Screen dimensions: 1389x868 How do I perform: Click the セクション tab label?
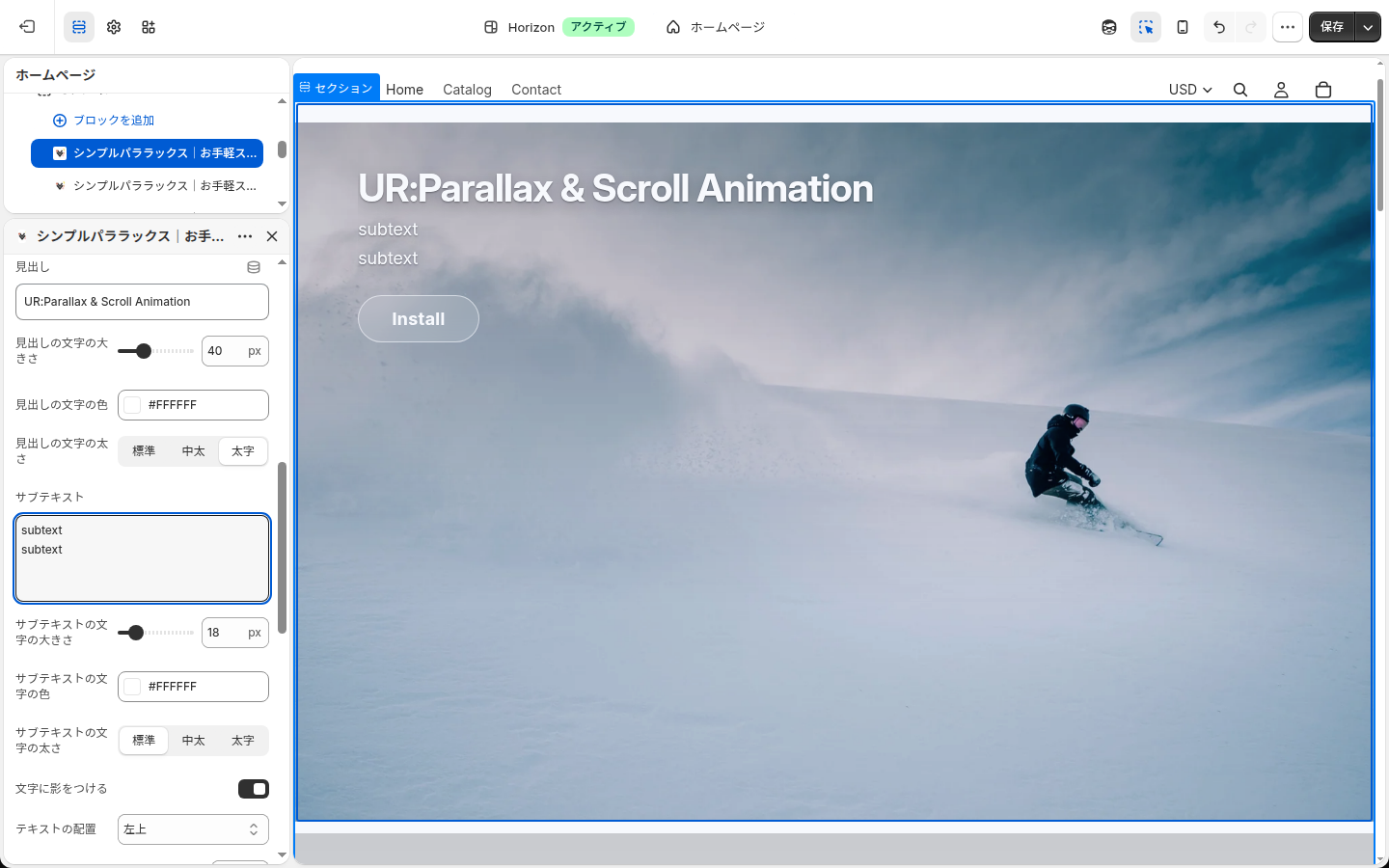337,88
